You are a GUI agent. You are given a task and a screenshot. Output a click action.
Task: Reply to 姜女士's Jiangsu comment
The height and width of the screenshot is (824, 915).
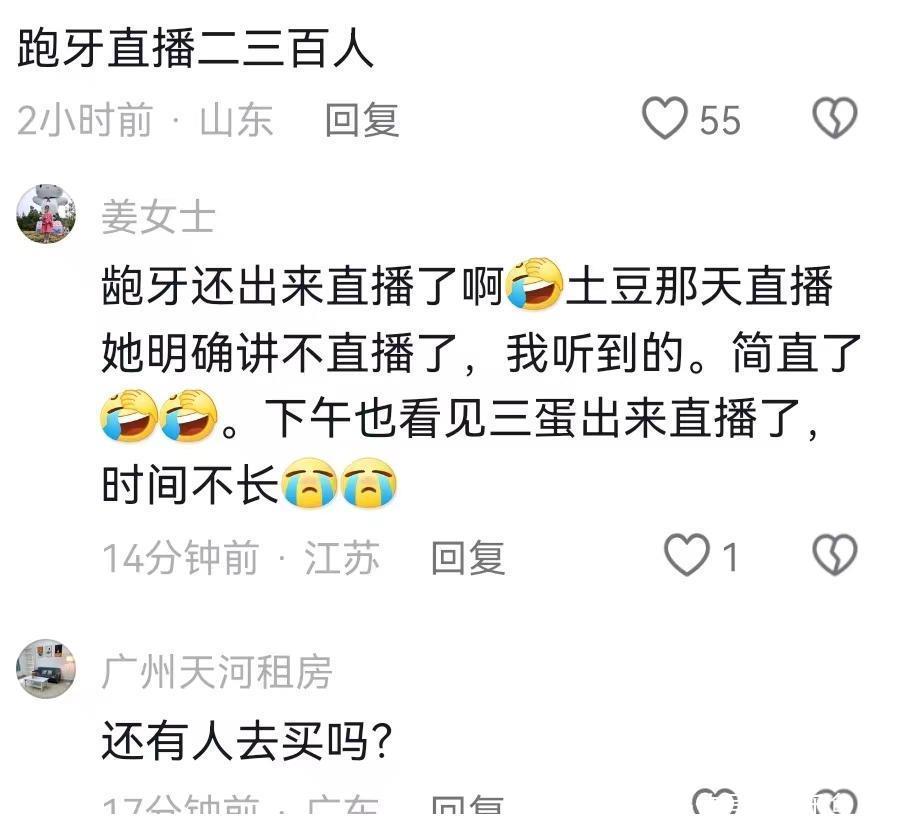click(x=468, y=557)
